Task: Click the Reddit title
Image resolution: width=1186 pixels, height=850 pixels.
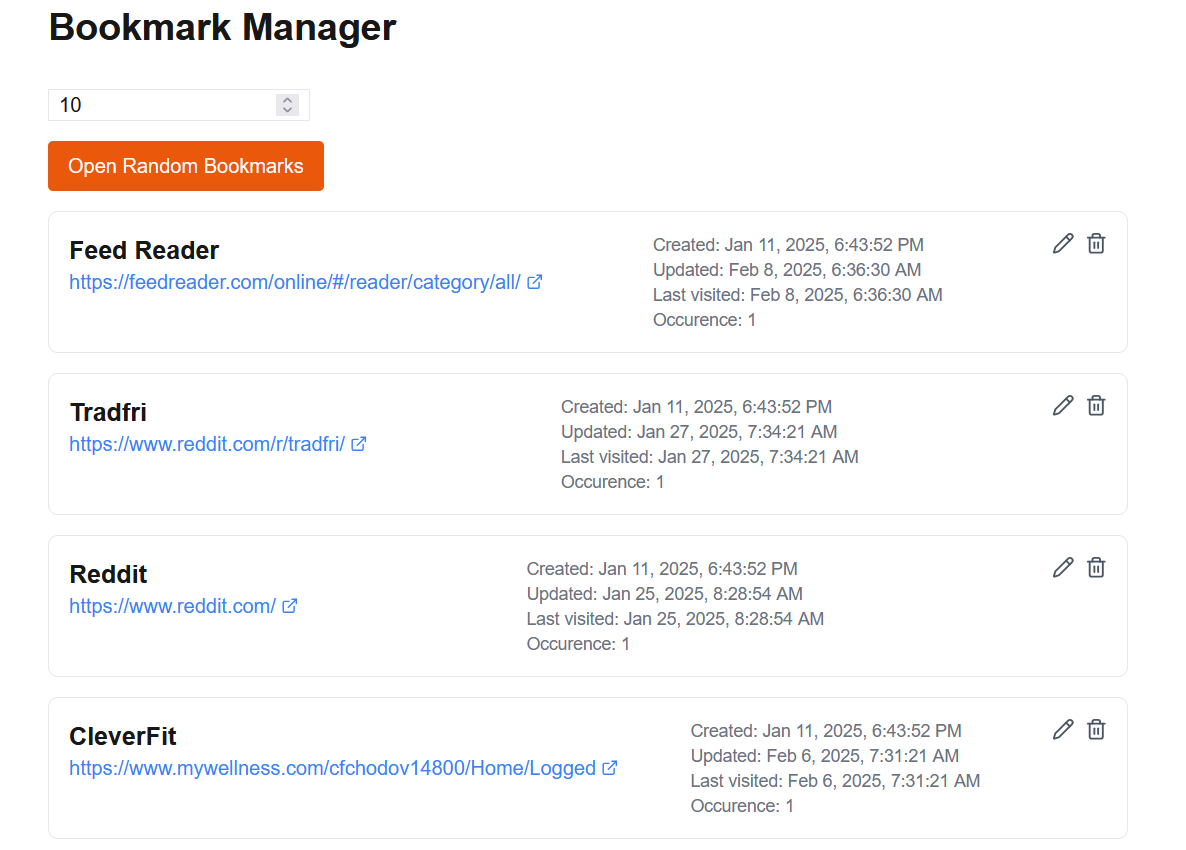Action: pos(108,574)
